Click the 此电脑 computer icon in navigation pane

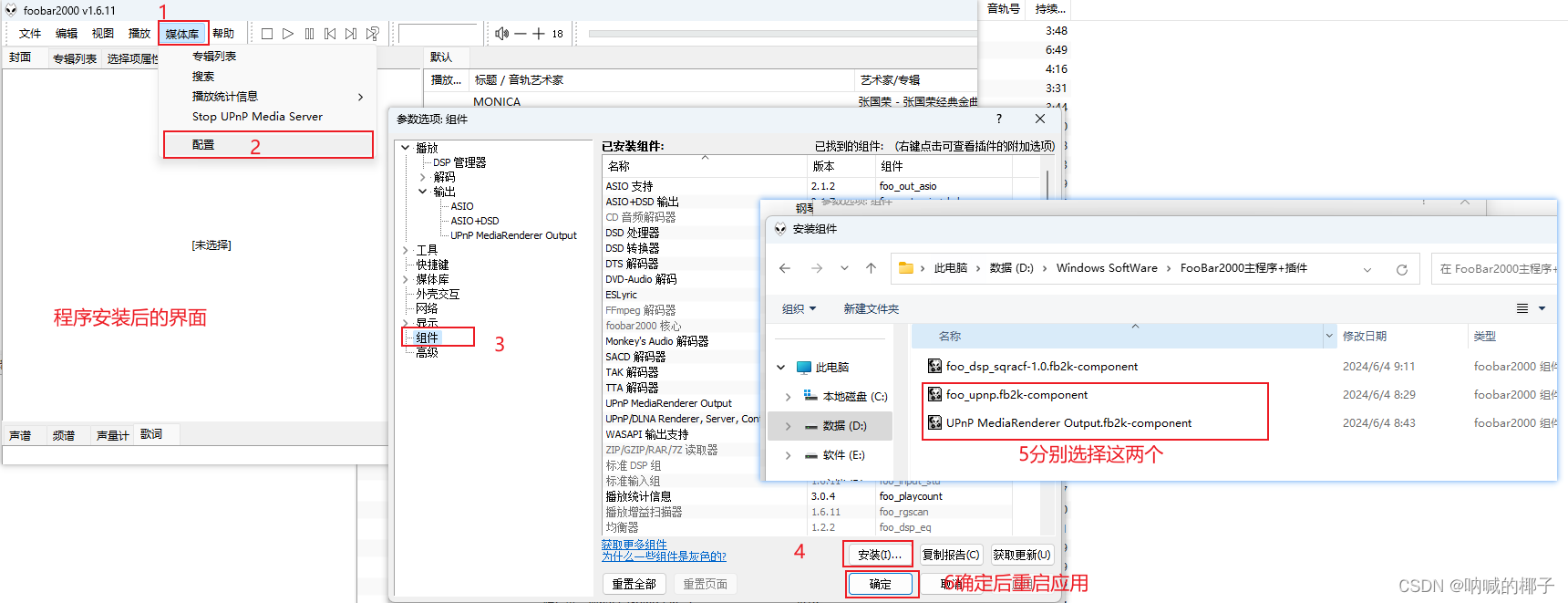(x=804, y=367)
